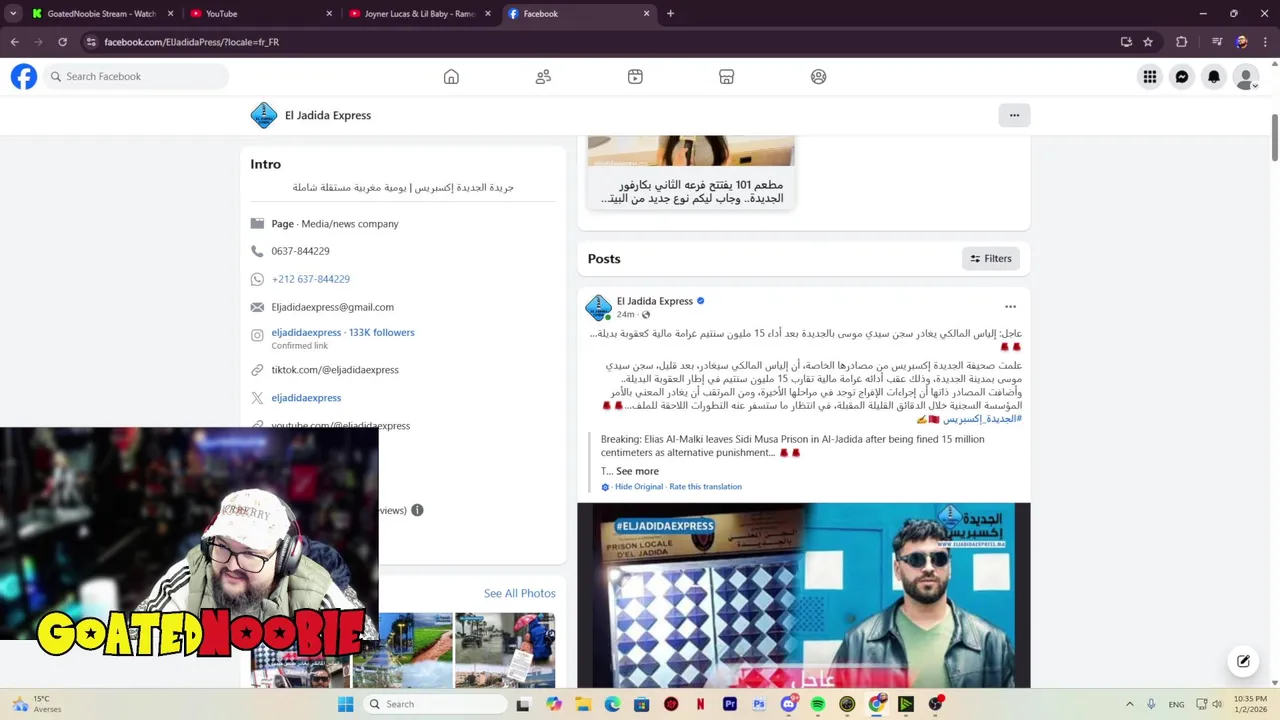Open Chrome extensions puzzle icon
1280x720 pixels.
click(x=1181, y=42)
